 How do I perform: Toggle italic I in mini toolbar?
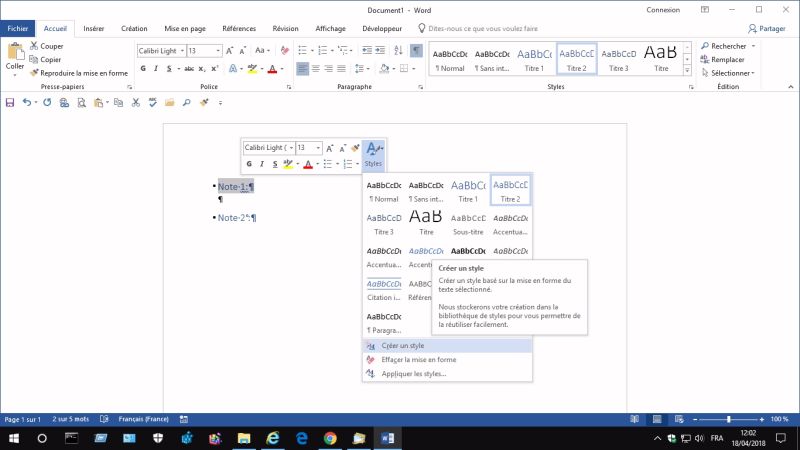click(262, 164)
